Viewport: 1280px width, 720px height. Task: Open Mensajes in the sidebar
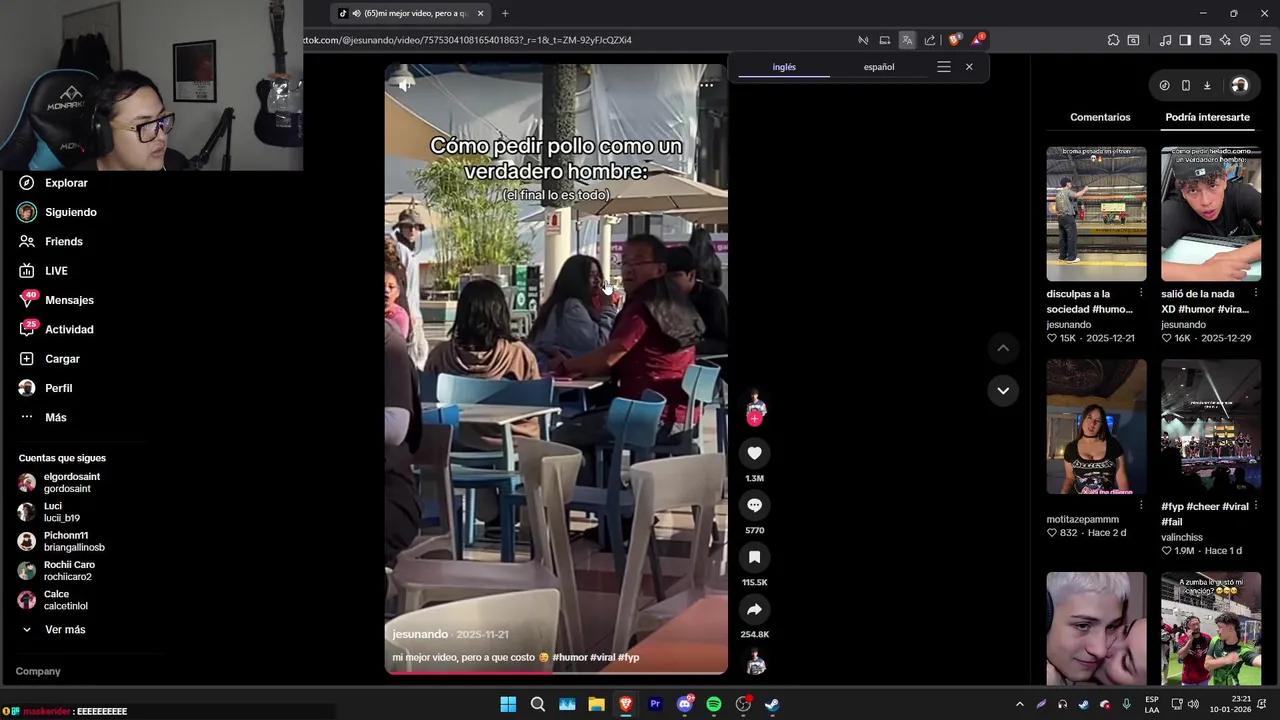[x=56, y=300]
